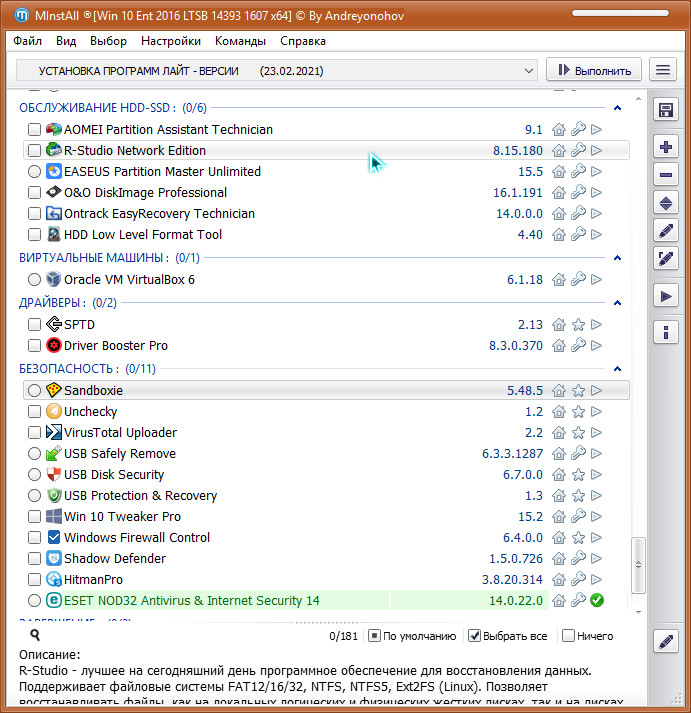Screen dimensions: 691x713
Task: Click key icon for Shadow Defender
Action: click(578, 558)
